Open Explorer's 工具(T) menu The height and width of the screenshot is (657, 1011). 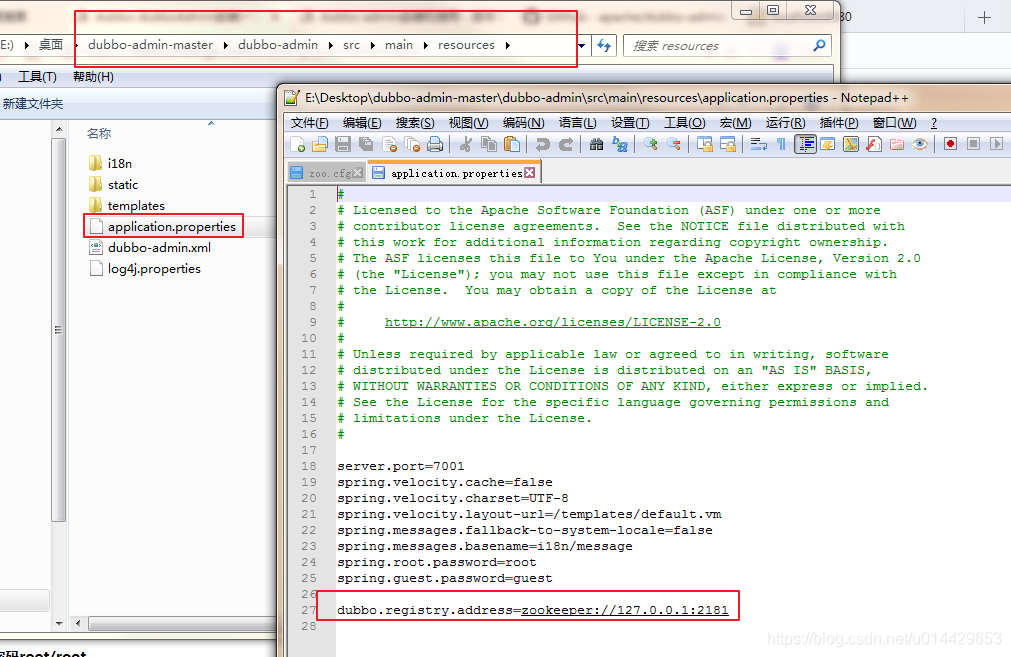click(x=37, y=77)
